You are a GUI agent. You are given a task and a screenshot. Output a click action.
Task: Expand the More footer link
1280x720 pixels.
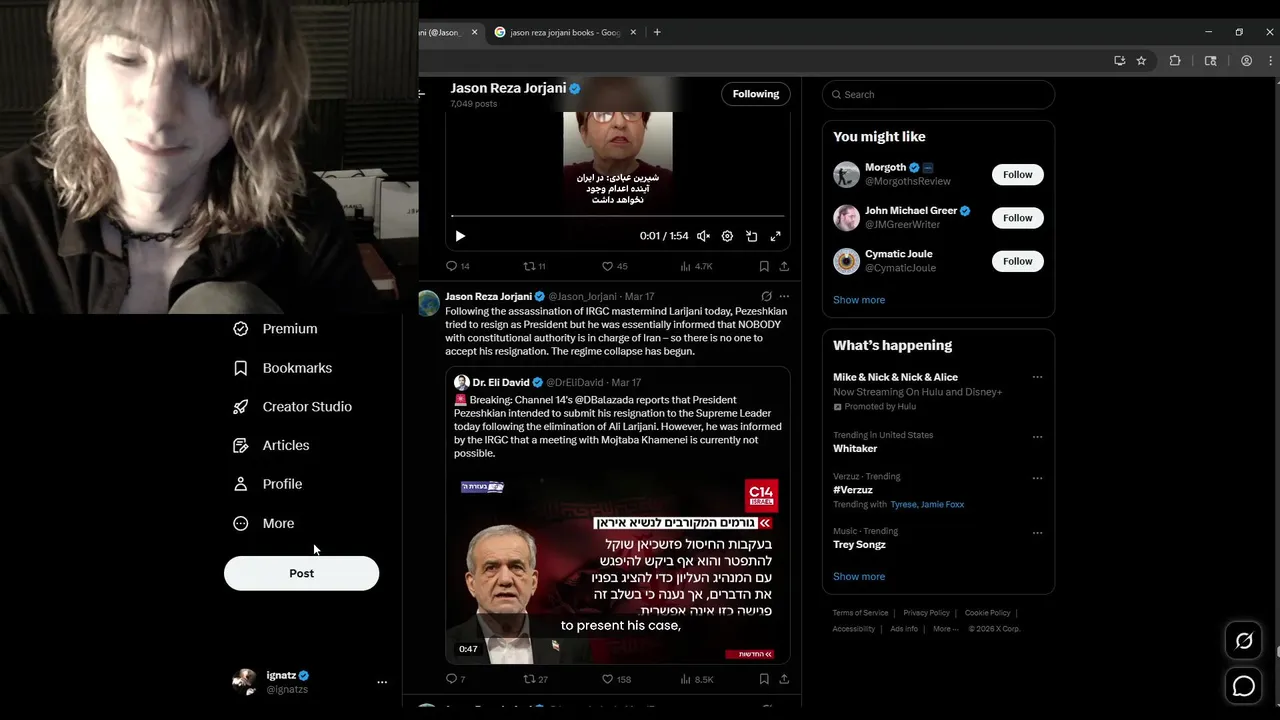945,629
